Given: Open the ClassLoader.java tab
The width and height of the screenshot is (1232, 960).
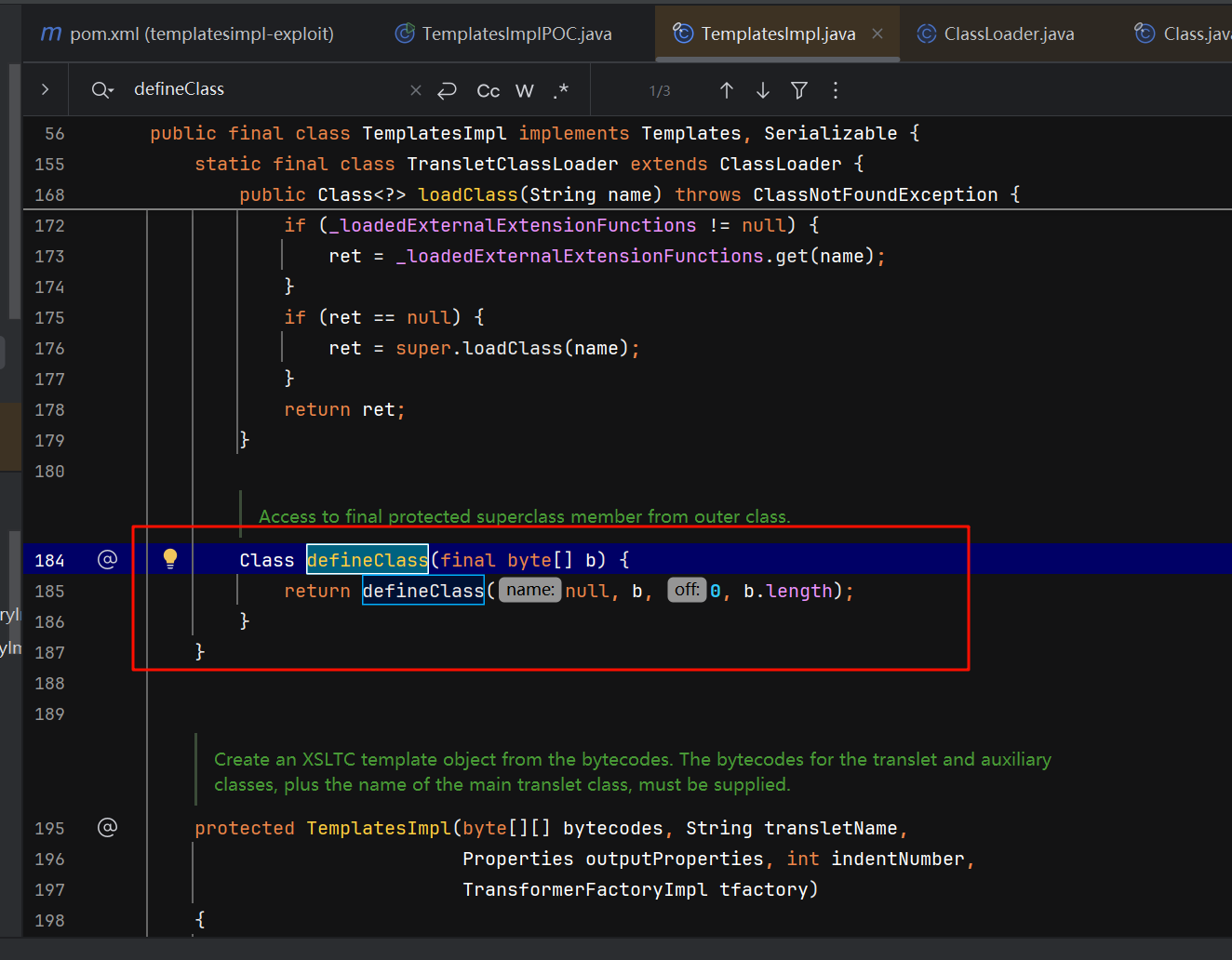Looking at the screenshot, I should [x=996, y=34].
